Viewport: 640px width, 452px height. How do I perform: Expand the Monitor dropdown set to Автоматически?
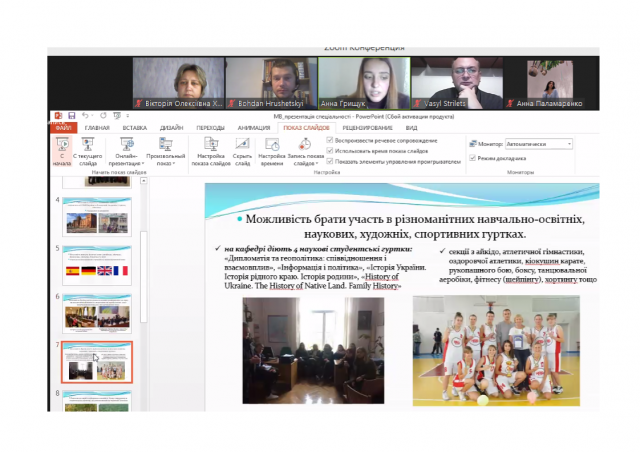coord(569,143)
